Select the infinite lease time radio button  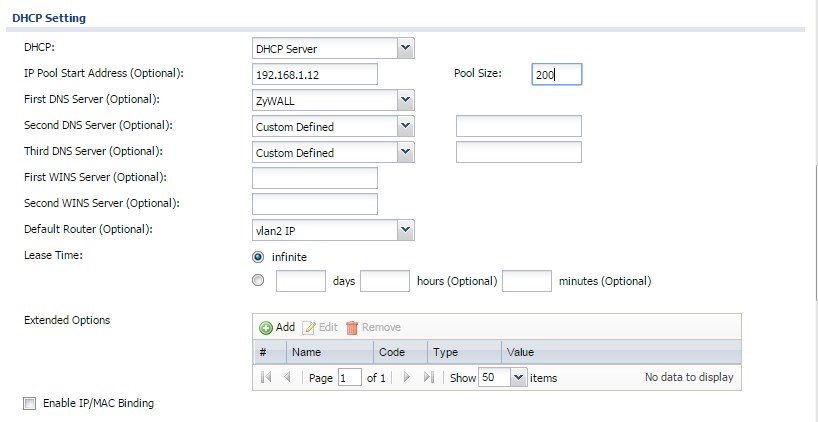tap(258, 257)
